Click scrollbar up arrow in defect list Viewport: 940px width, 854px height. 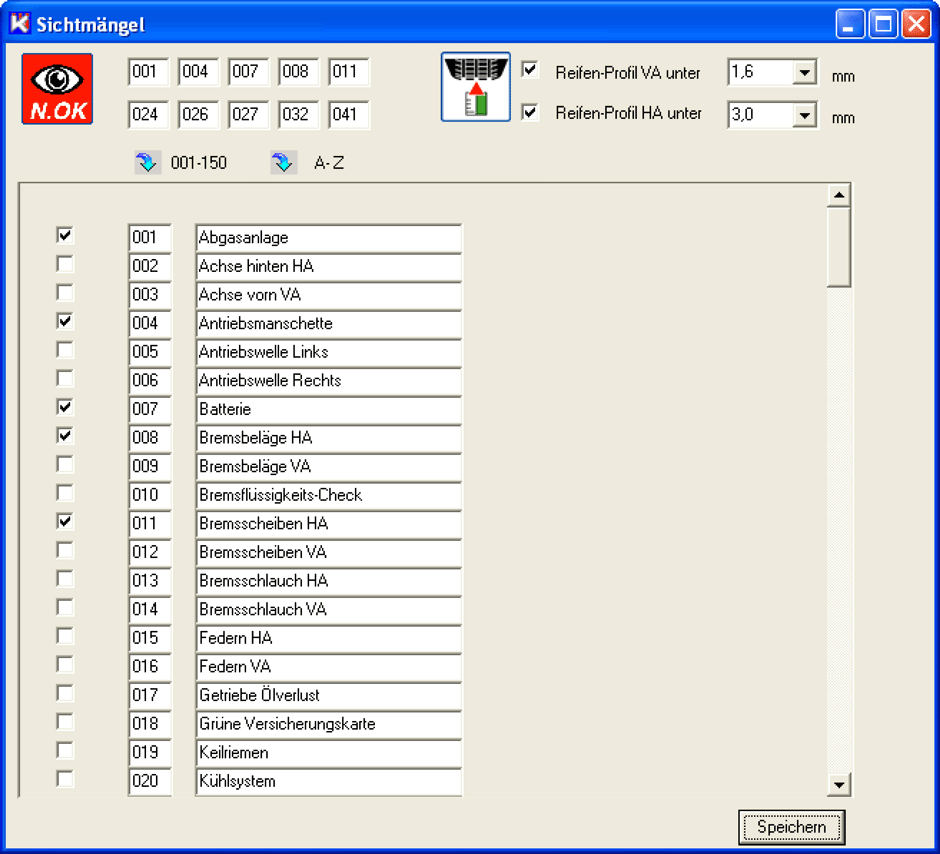coord(840,196)
